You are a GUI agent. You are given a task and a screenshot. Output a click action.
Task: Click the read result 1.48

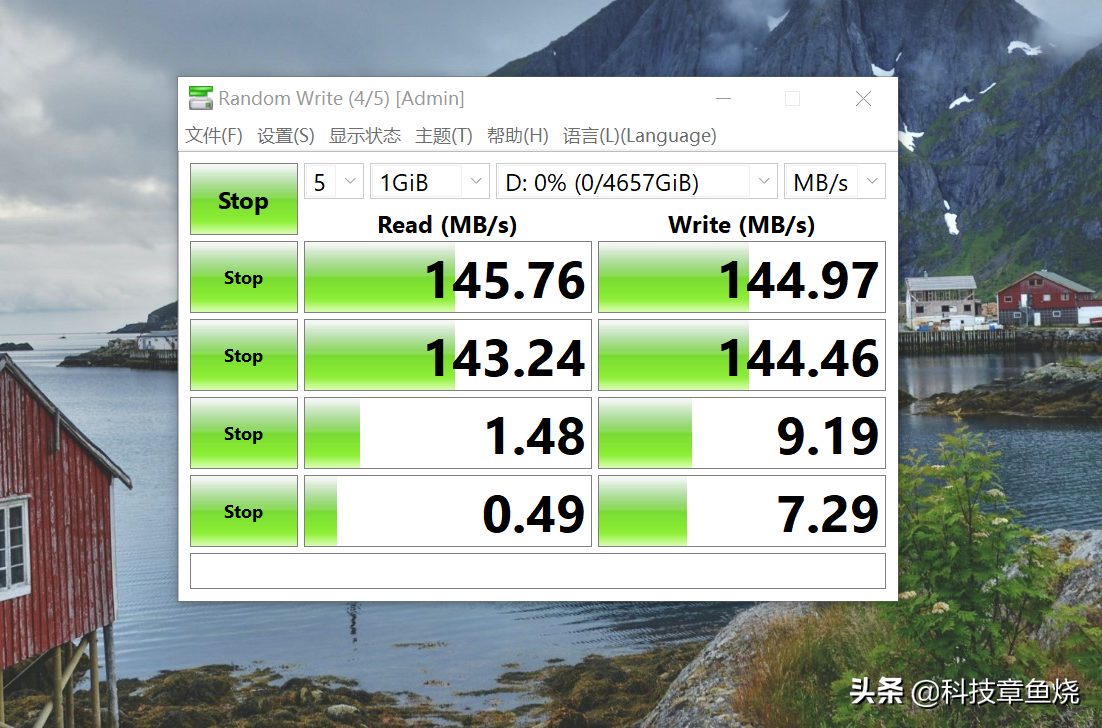point(448,433)
